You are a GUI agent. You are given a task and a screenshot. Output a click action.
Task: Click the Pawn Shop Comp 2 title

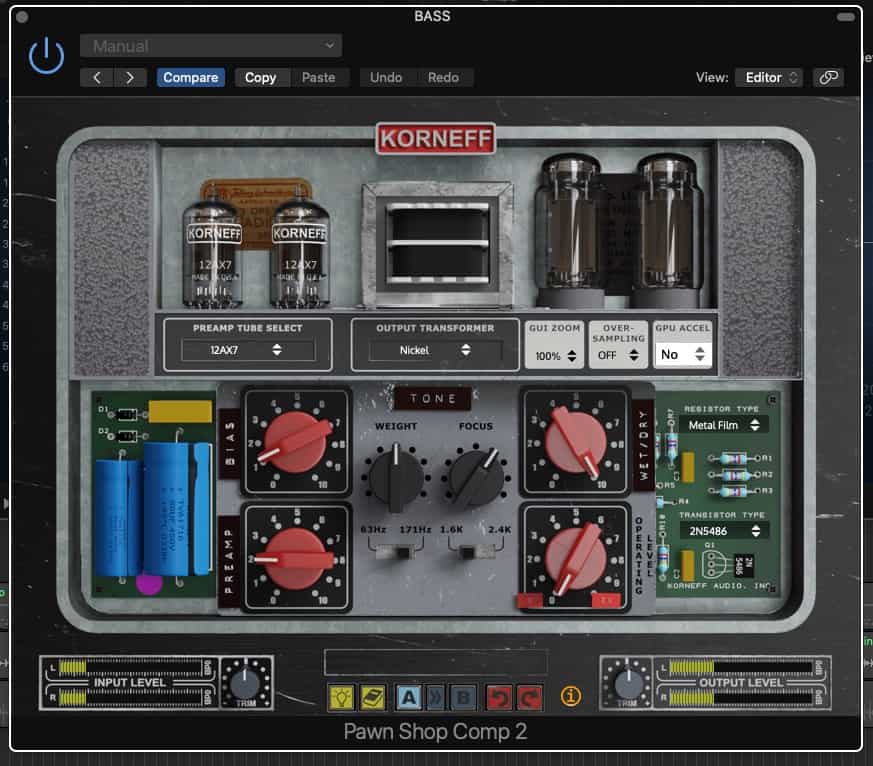(x=435, y=731)
